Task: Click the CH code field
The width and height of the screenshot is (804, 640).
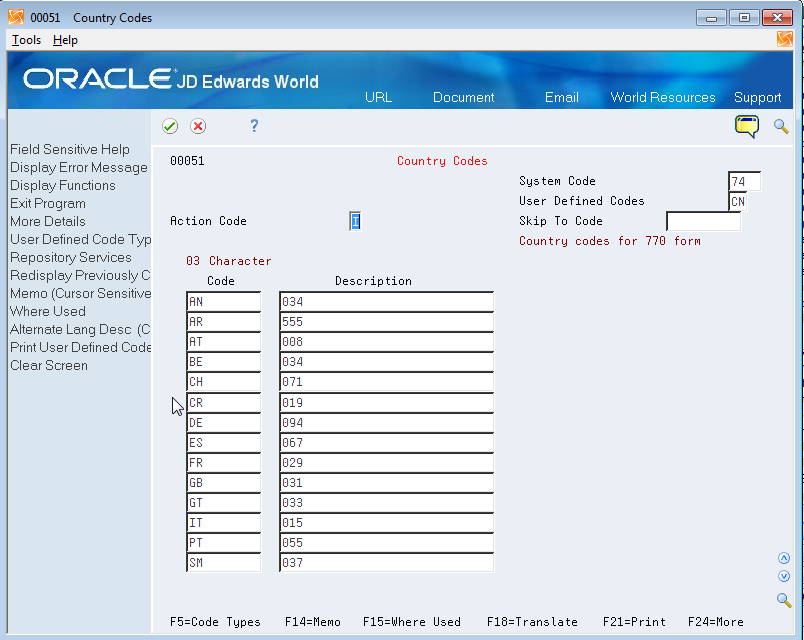Action: [x=224, y=382]
